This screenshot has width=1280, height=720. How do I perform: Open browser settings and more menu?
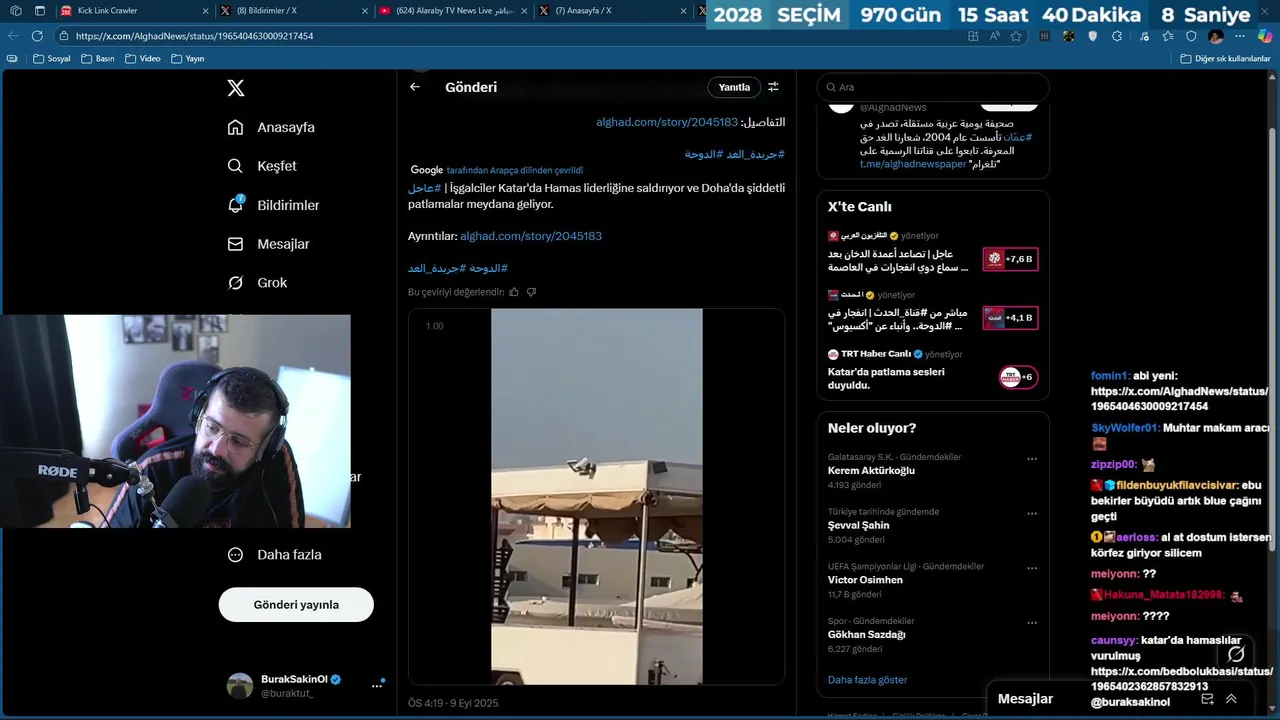(x=1240, y=35)
